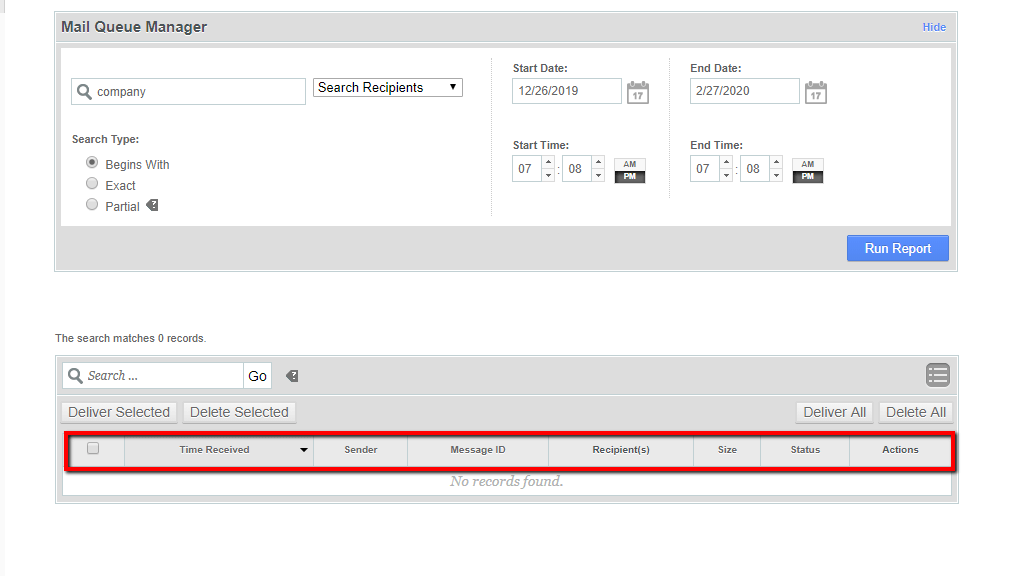Click the table view options icon
The width and height of the screenshot is (1024, 576).
(x=937, y=375)
